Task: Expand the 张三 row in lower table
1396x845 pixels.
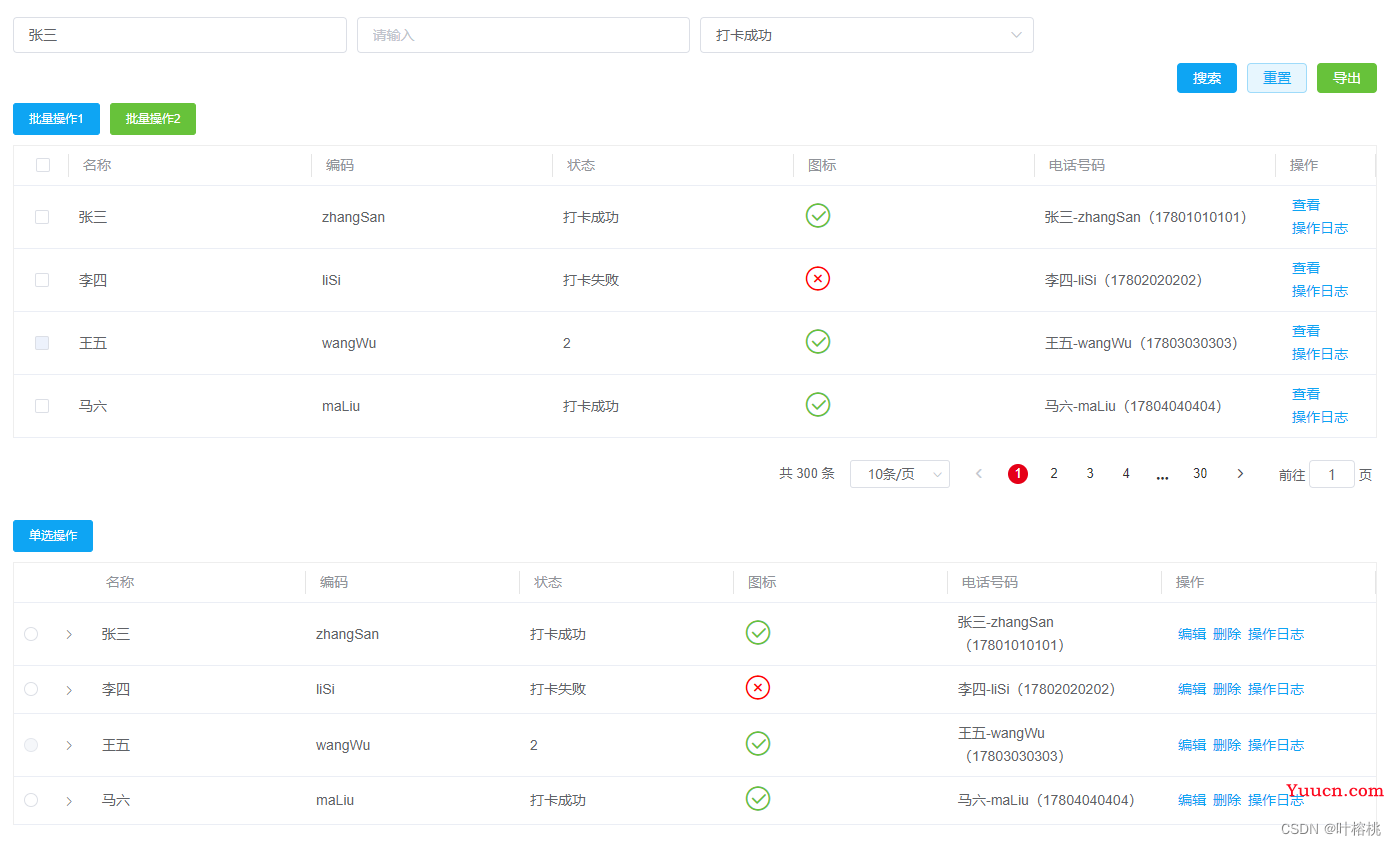Action: click(69, 634)
